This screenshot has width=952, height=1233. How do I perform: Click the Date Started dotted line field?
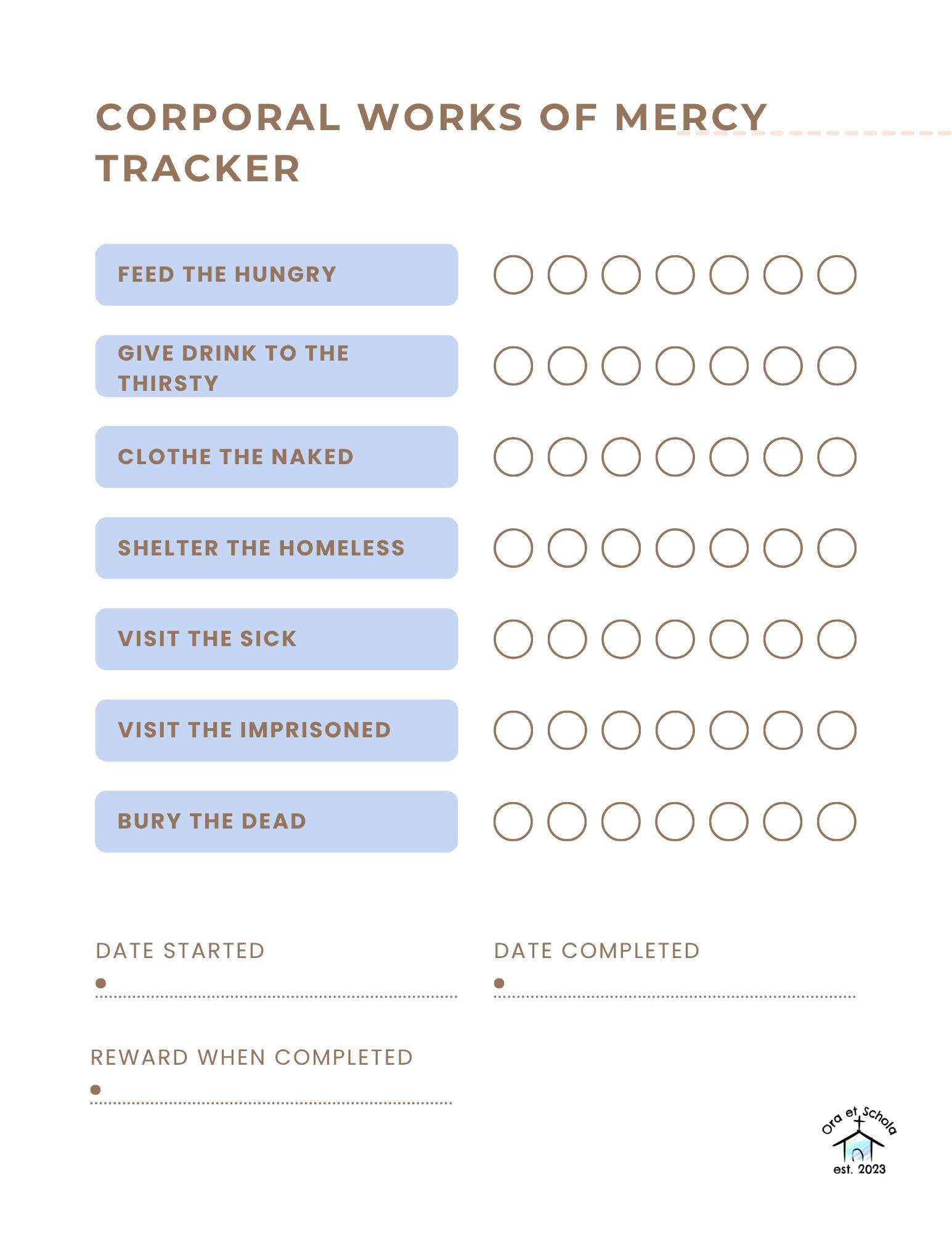click(277, 988)
